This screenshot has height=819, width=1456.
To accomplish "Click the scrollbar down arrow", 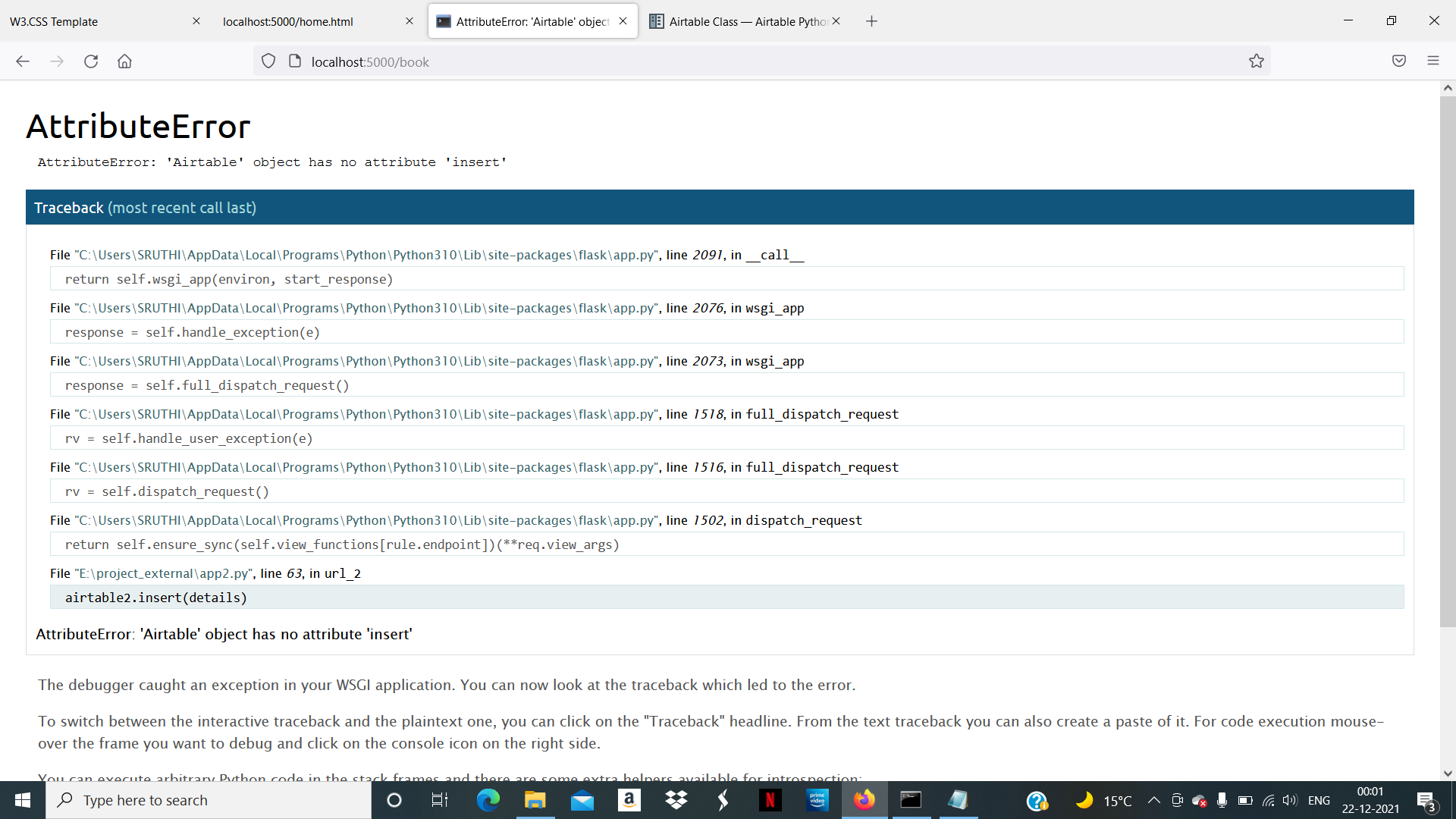I will 1448,773.
